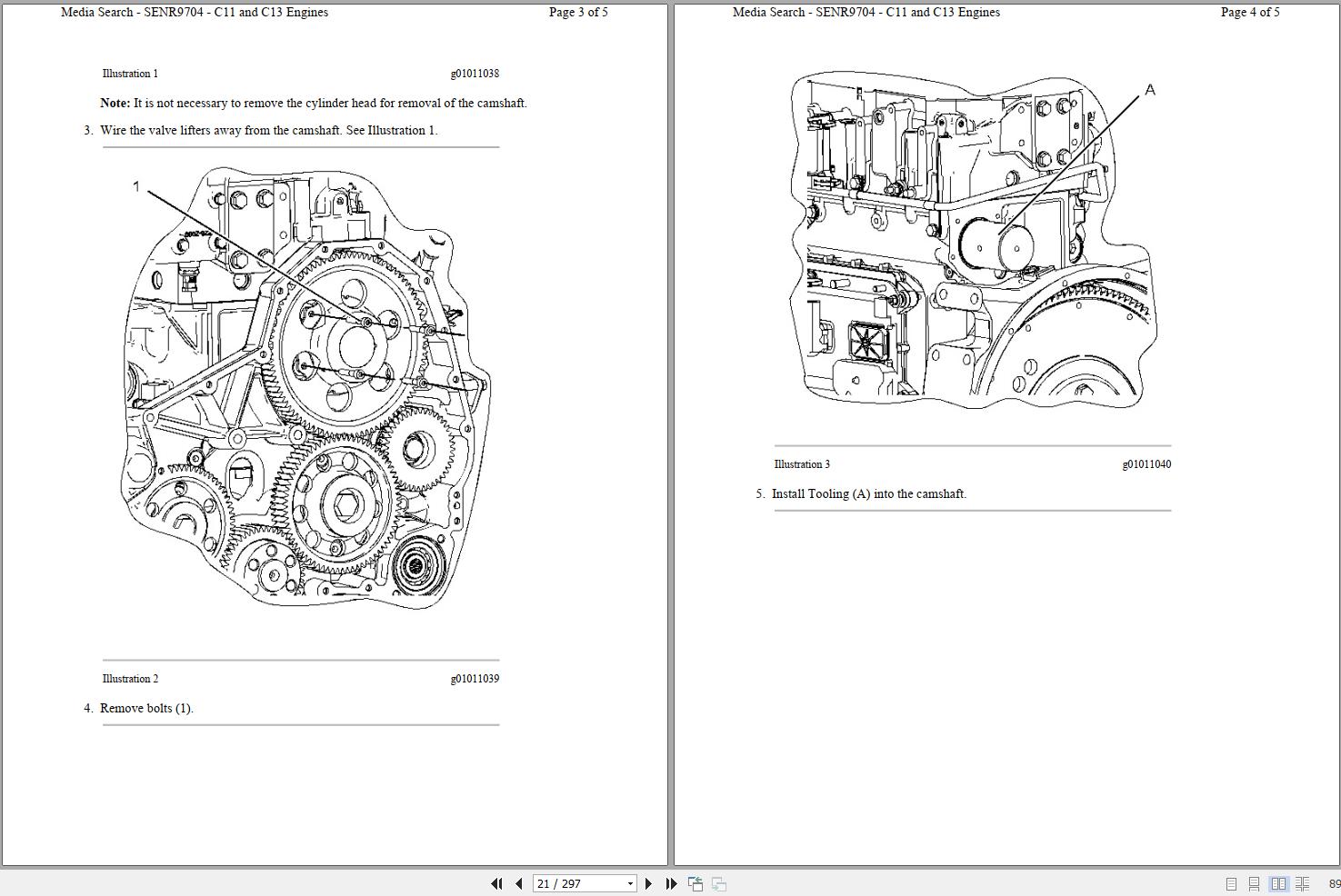Viewport: 1341px width, 896px height.
Task: Advance to the next page
Action: click(648, 882)
